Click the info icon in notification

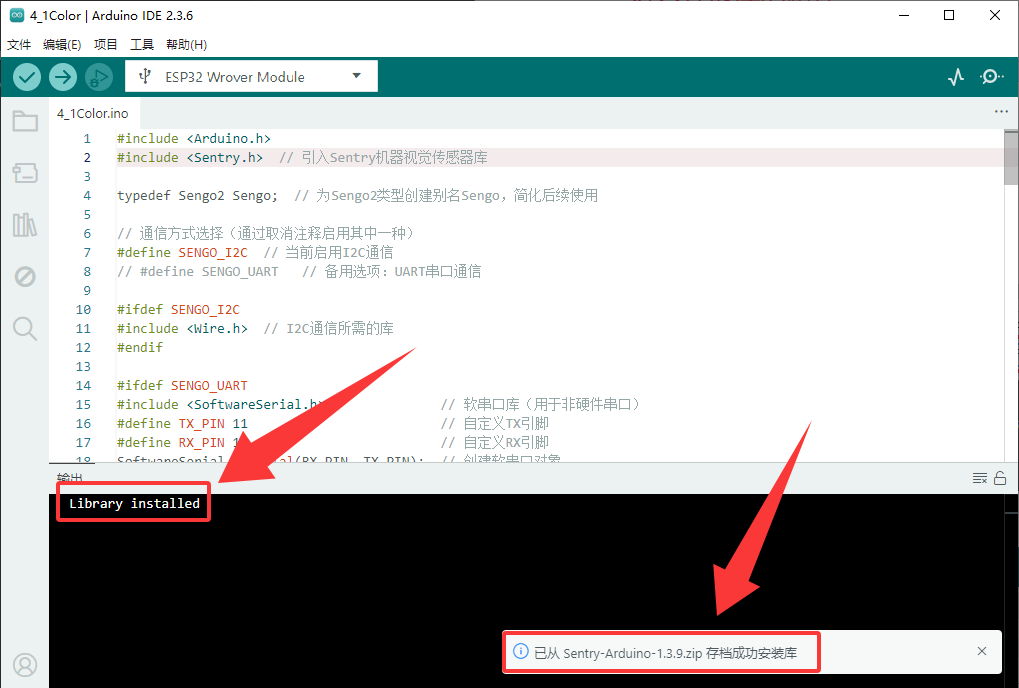[521, 651]
